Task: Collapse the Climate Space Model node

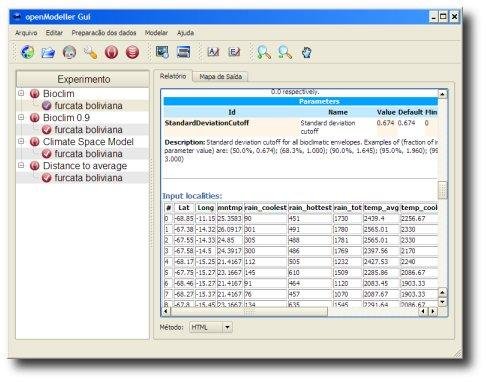Action: point(21,141)
